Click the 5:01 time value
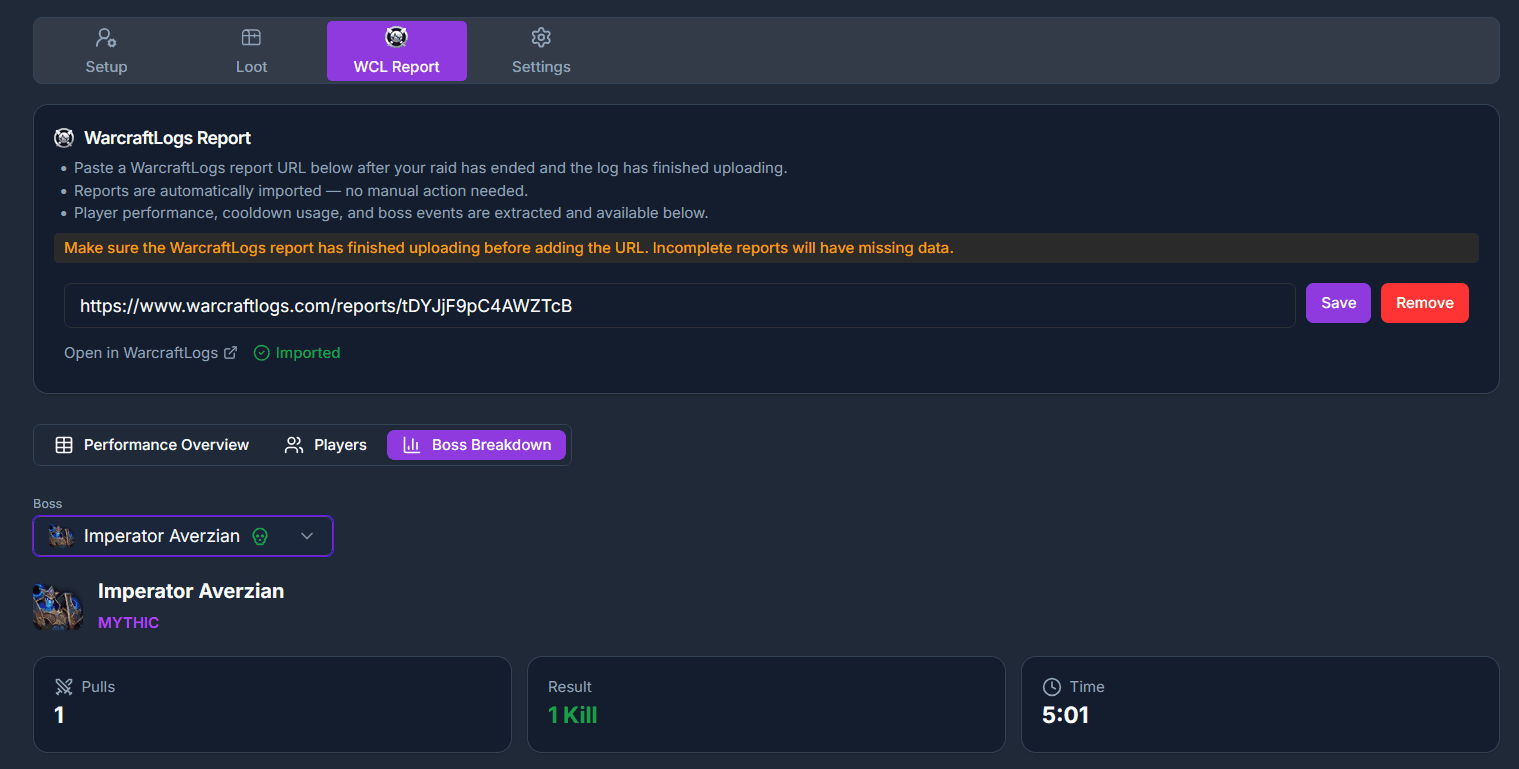The height and width of the screenshot is (769, 1519). 1065,715
